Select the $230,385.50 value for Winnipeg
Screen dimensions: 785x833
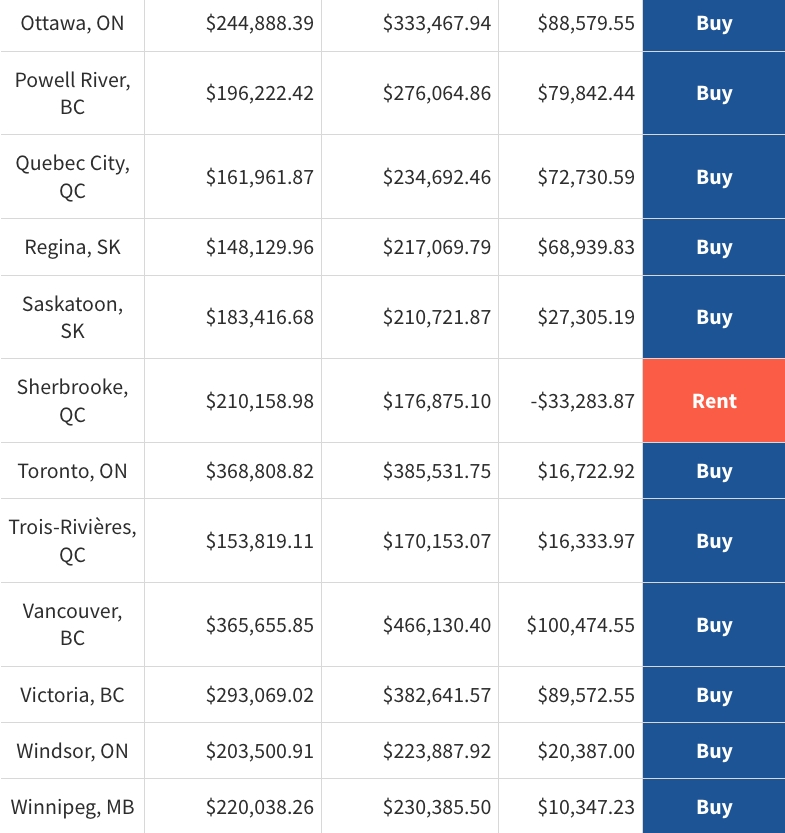(437, 807)
